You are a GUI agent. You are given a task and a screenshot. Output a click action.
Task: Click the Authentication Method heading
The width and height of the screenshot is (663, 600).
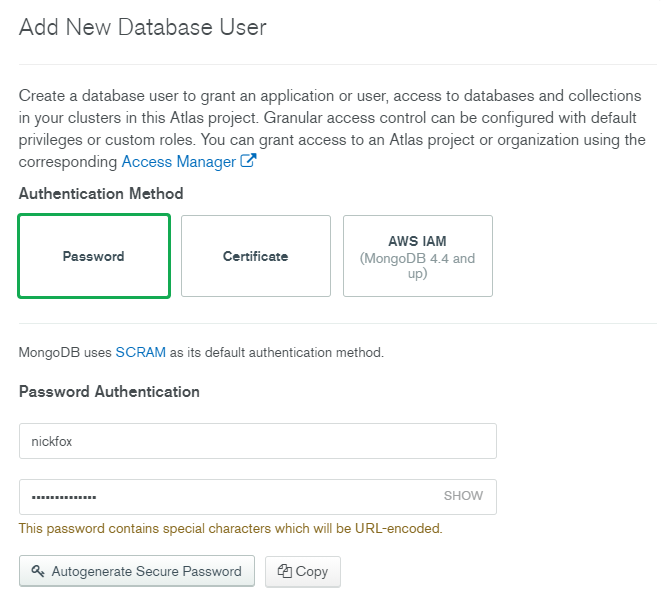point(101,194)
